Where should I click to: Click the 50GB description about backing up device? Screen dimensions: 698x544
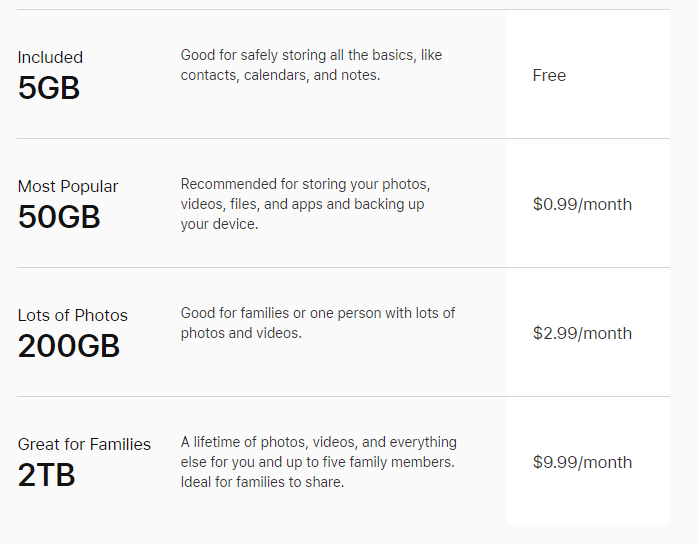coord(305,204)
